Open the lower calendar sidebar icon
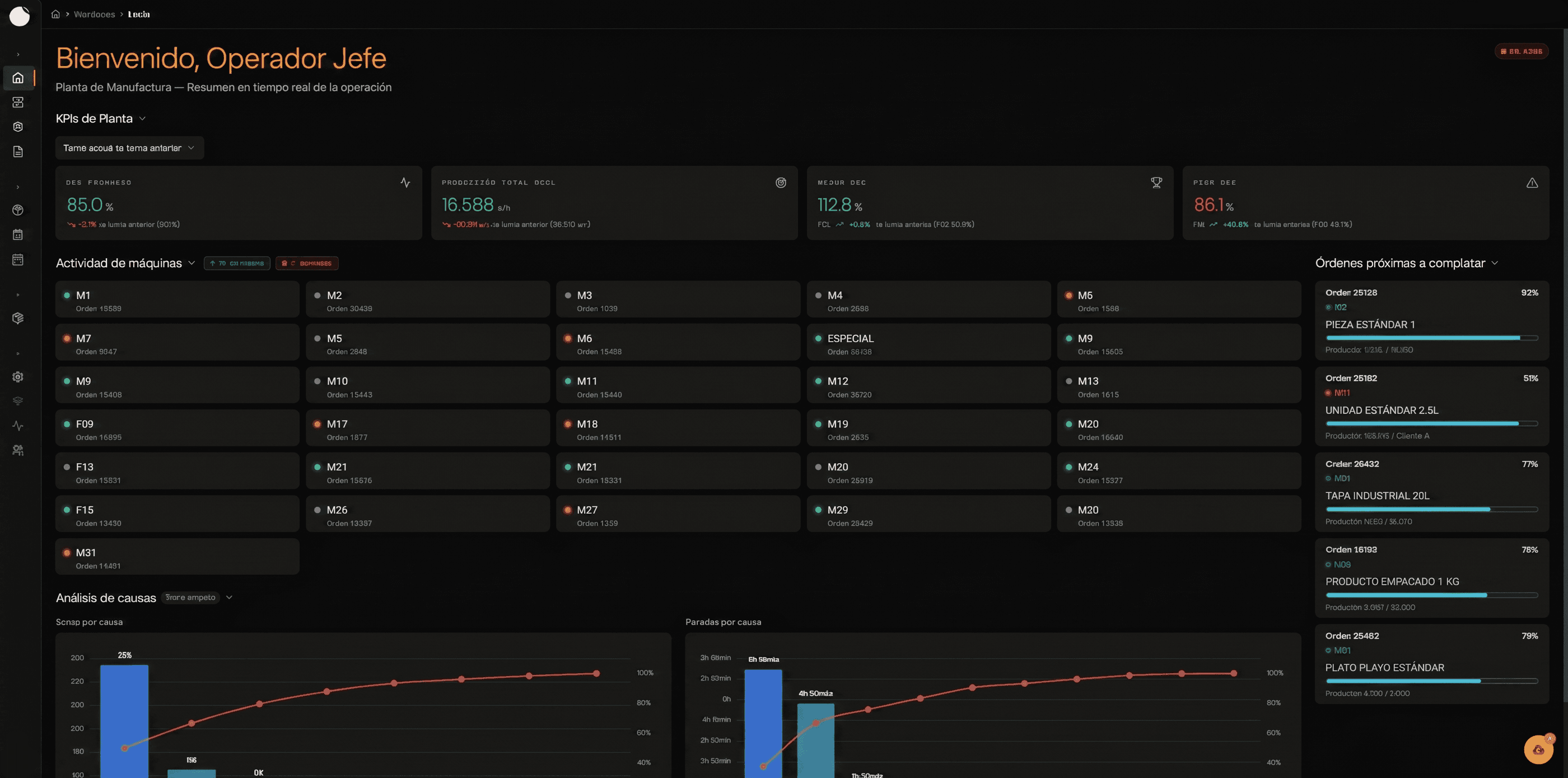 coord(18,259)
